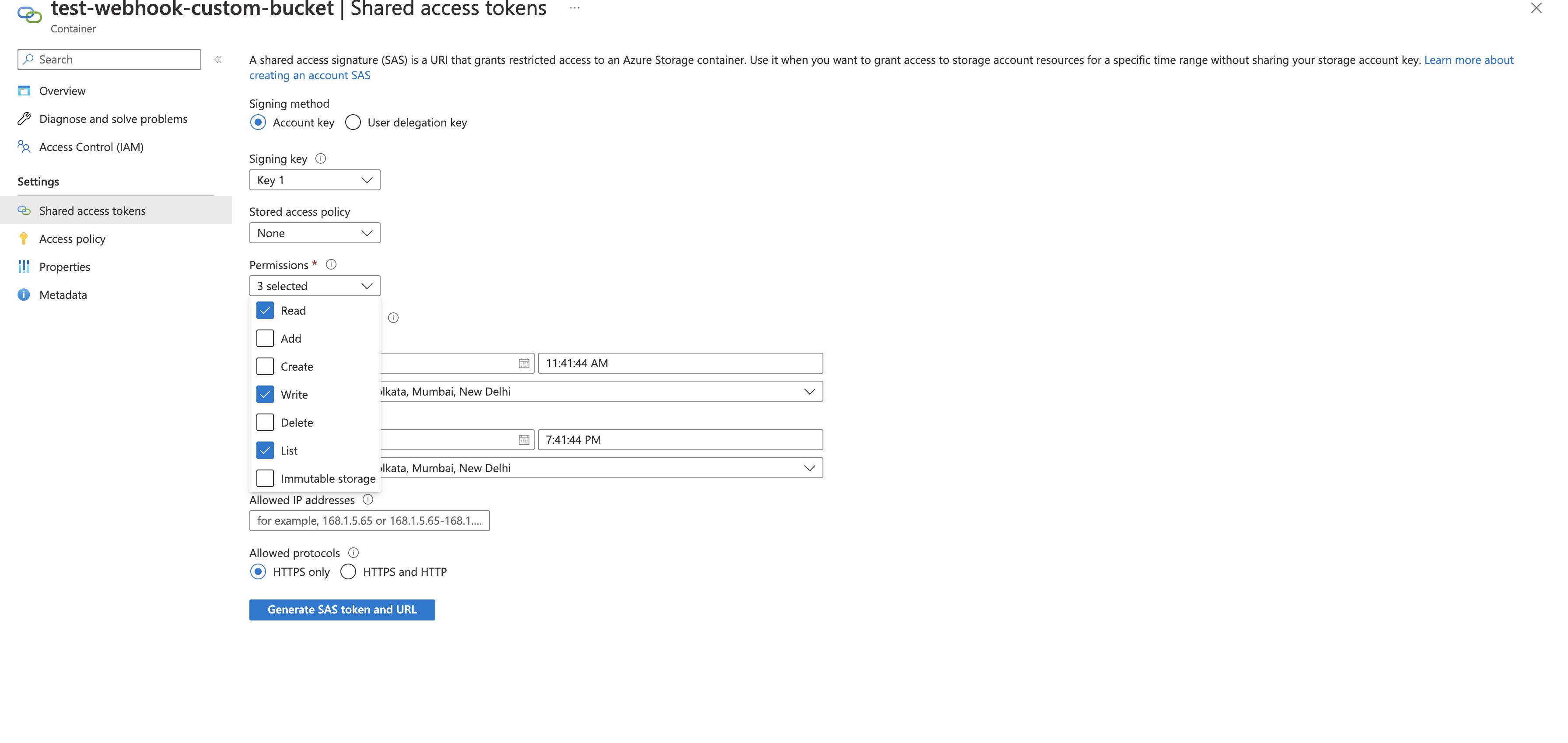The height and width of the screenshot is (743, 1568).
Task: Toggle the Read permission checkbox
Action: pyautogui.click(x=265, y=310)
